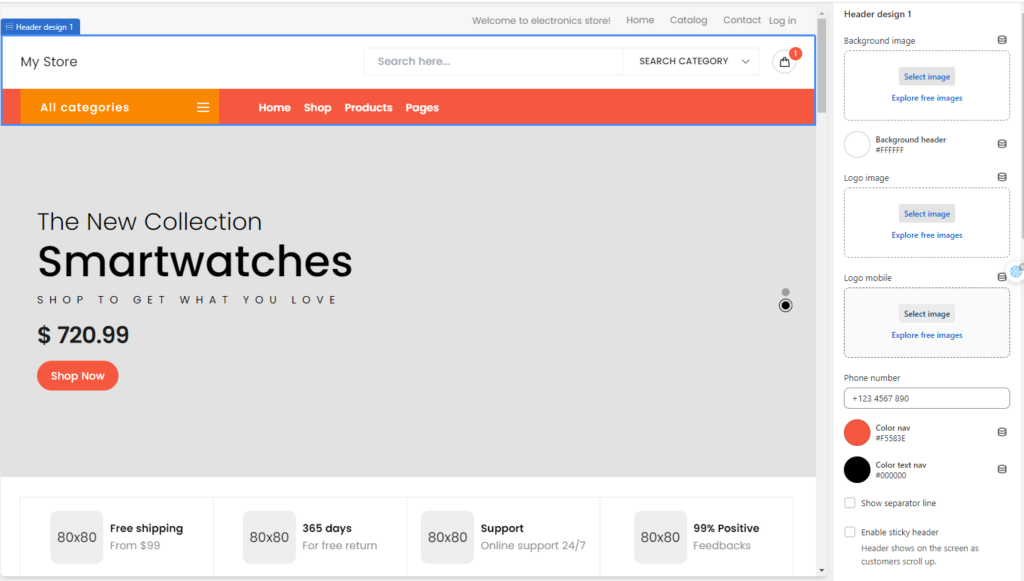Click the Header design 1 section badge
The height and width of the screenshot is (581, 1024).
click(40, 27)
